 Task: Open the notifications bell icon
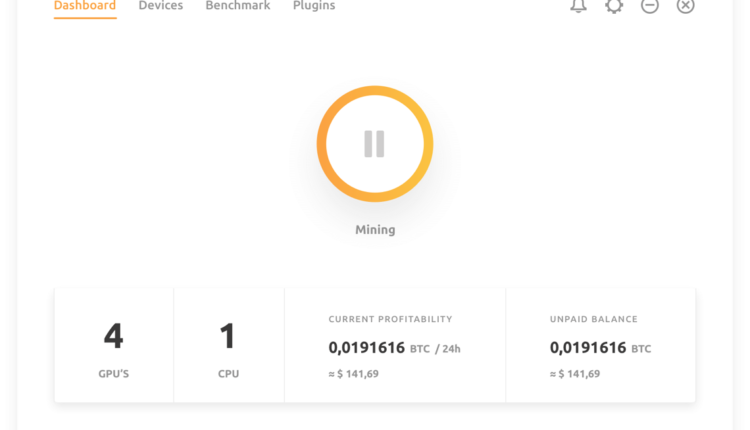pos(578,6)
